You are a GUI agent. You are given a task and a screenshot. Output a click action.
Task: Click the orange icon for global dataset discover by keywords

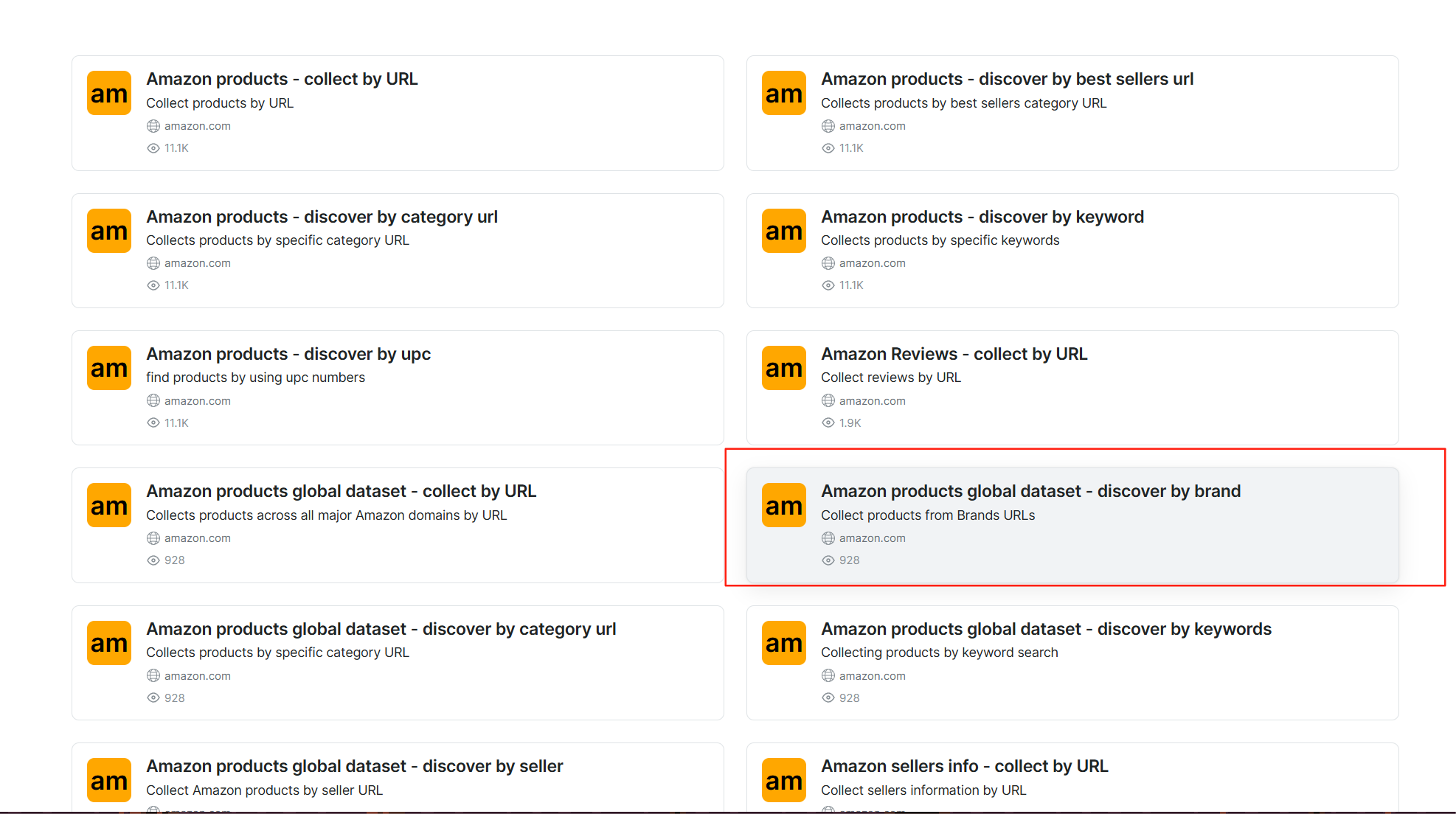[783, 643]
